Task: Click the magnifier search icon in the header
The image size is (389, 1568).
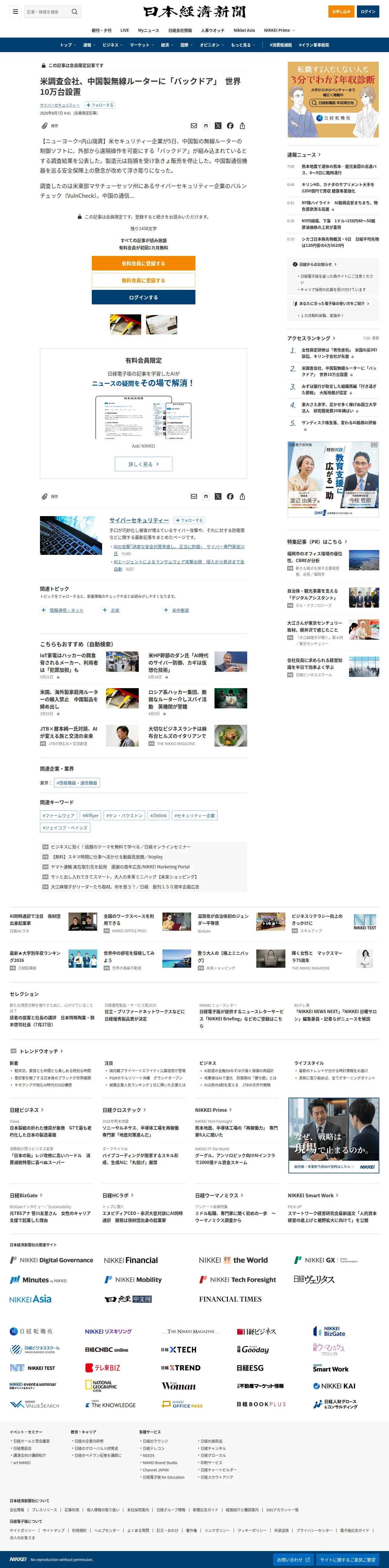Action: point(74,12)
